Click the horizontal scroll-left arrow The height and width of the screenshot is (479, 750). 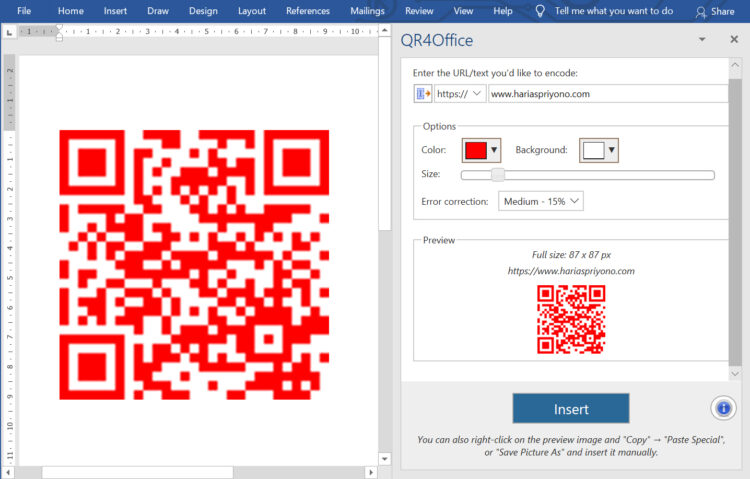(8, 472)
